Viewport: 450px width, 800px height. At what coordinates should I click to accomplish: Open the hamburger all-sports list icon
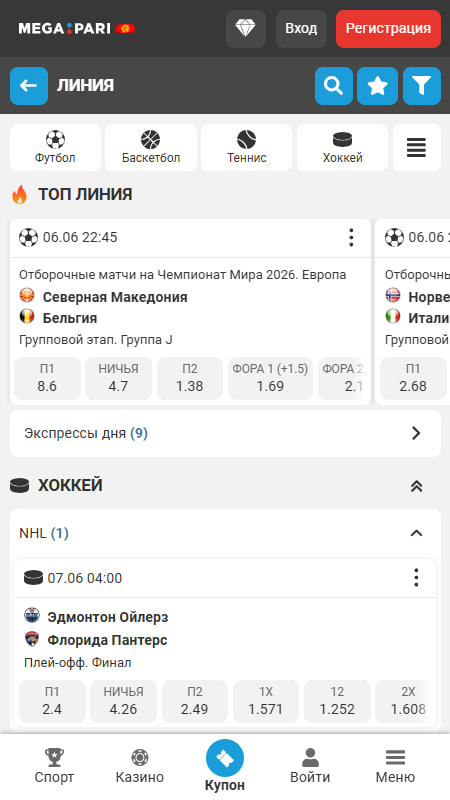pyautogui.click(x=416, y=147)
